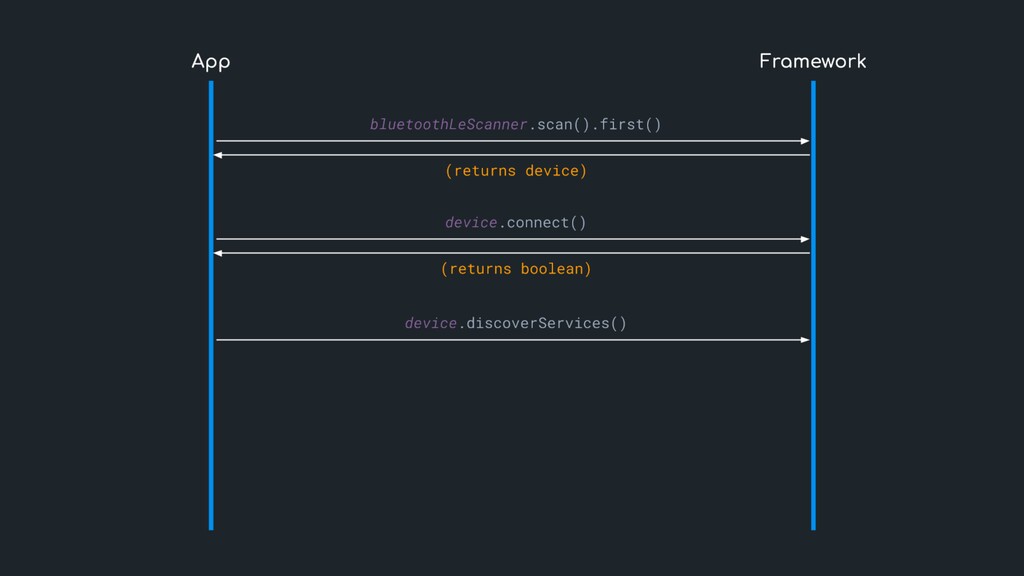Click the "device.connect()" call label
This screenshot has width=1024, height=576.
(515, 222)
